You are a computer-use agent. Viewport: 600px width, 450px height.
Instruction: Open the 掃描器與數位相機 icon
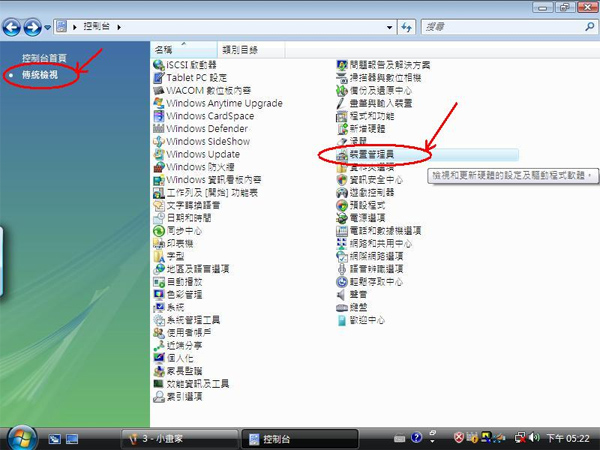pos(342,78)
